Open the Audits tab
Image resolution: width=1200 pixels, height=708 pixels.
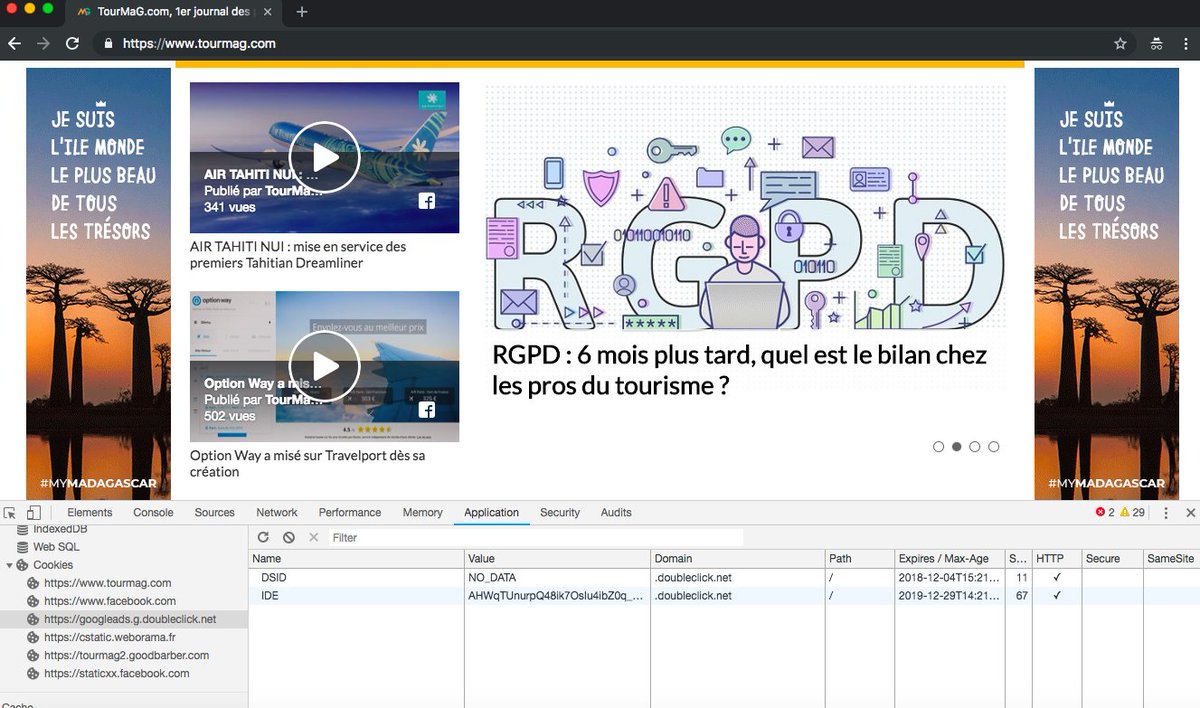[616, 512]
